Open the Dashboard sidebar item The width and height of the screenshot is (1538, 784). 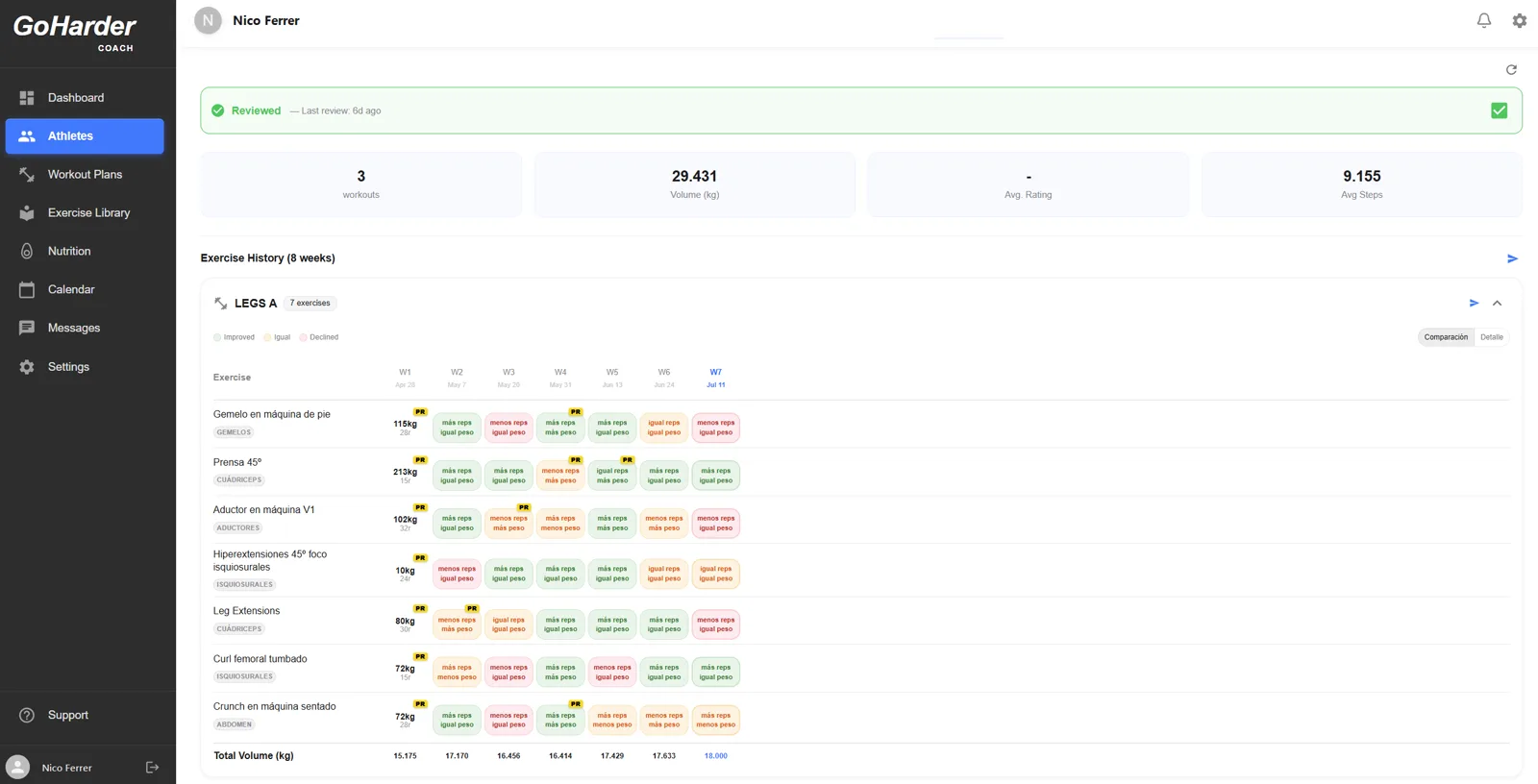pos(85,98)
